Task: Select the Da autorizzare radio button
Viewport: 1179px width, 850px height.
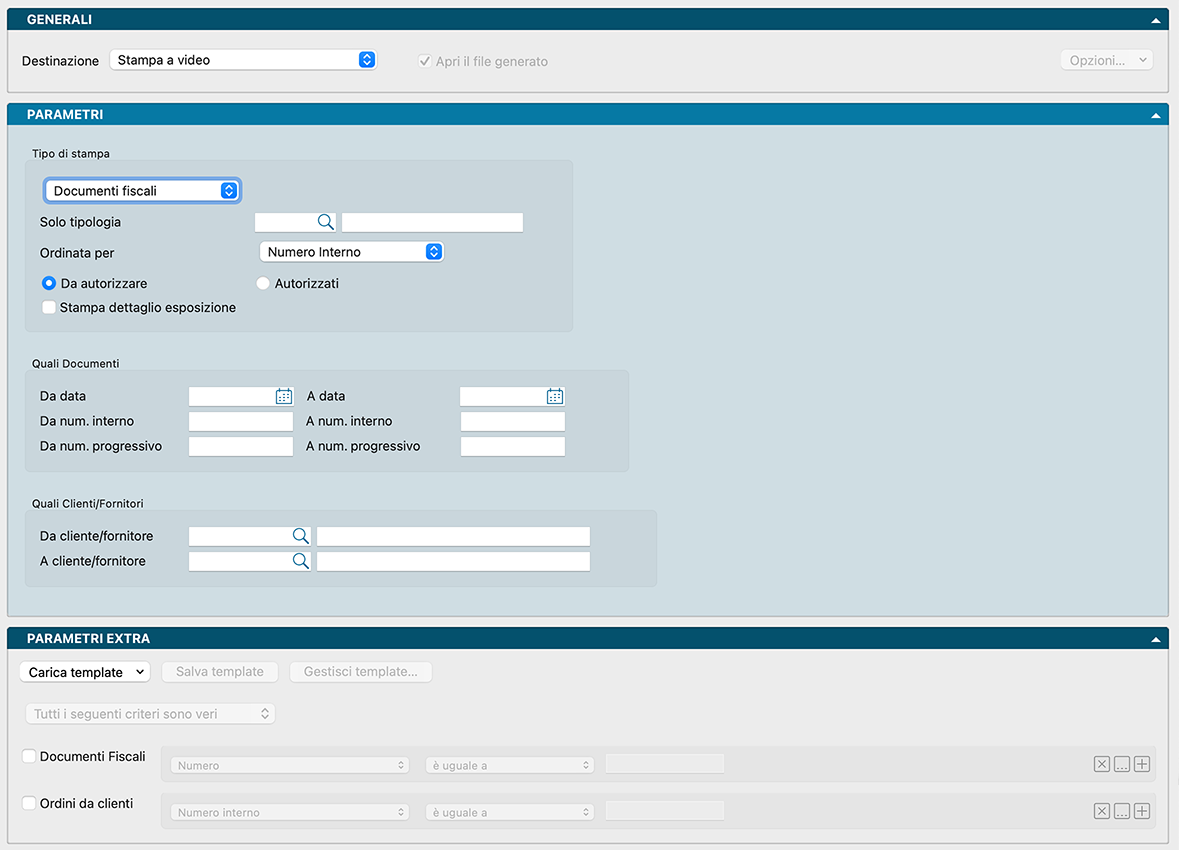Action: pos(49,284)
